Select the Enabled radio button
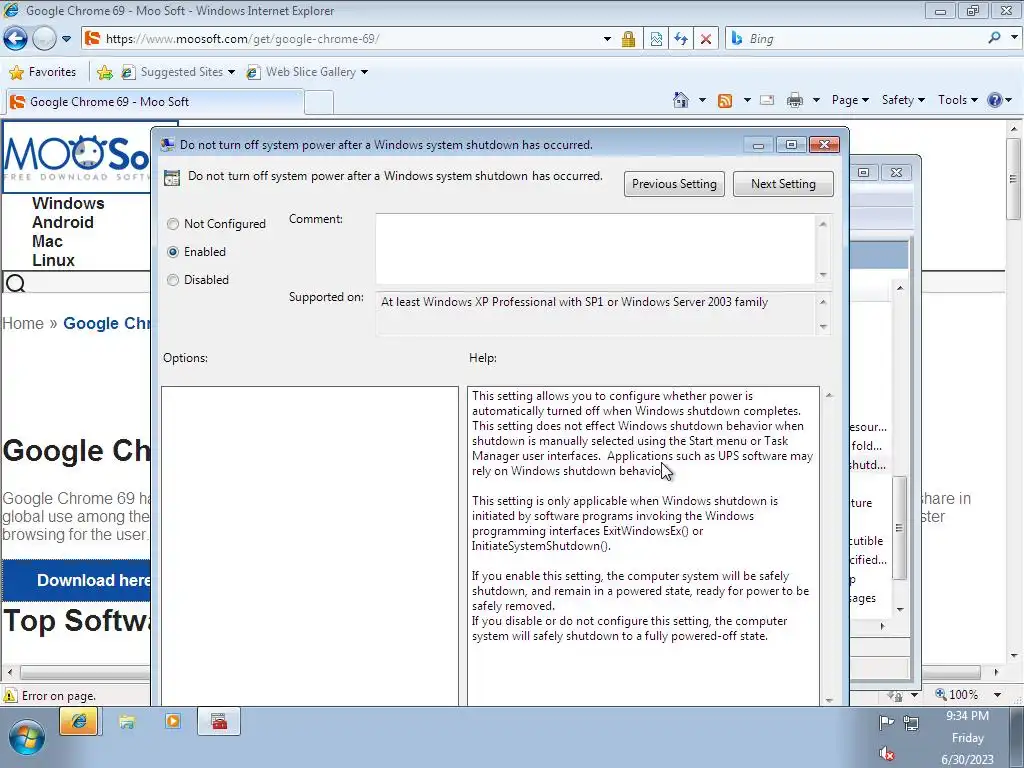The height and width of the screenshot is (768, 1024). [x=172, y=252]
